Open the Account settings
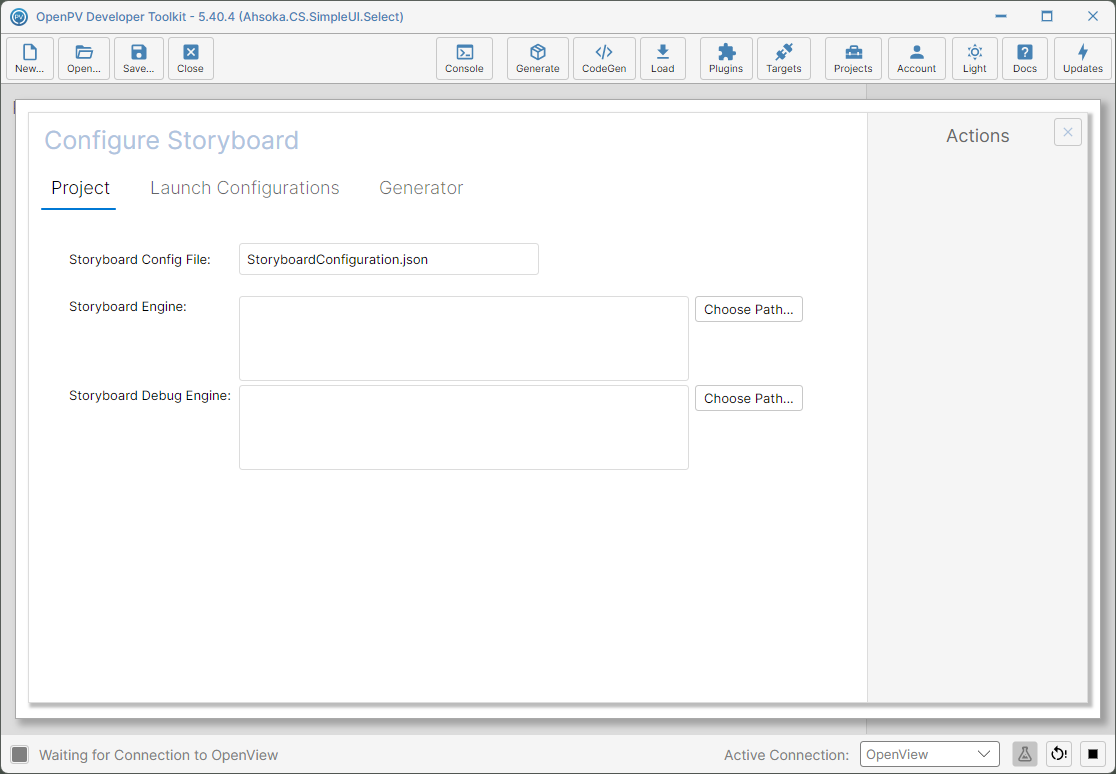The height and width of the screenshot is (774, 1116). click(x=917, y=58)
